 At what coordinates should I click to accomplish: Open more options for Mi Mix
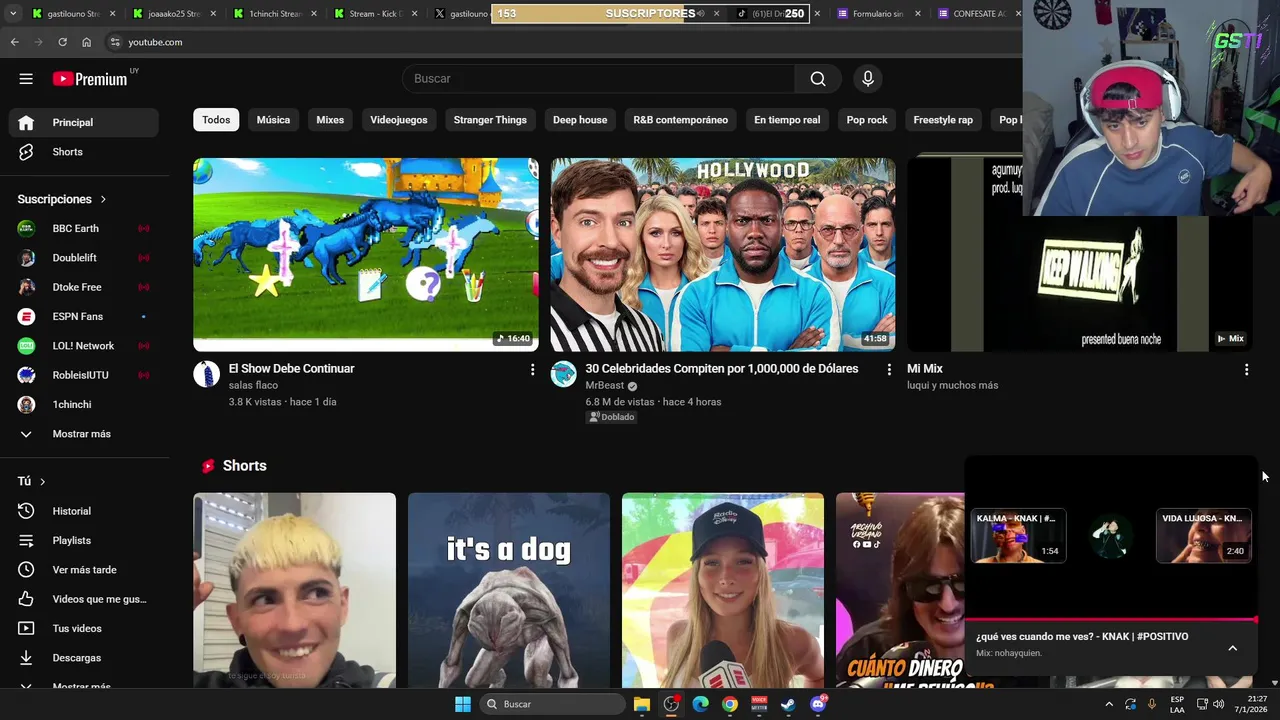click(1246, 370)
